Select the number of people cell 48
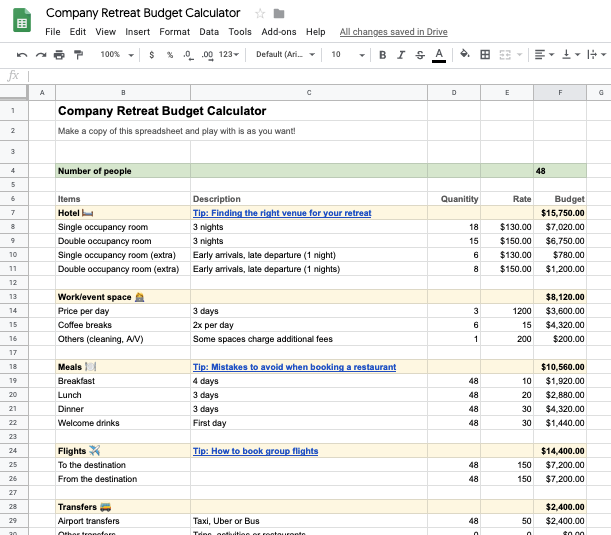 click(x=560, y=171)
